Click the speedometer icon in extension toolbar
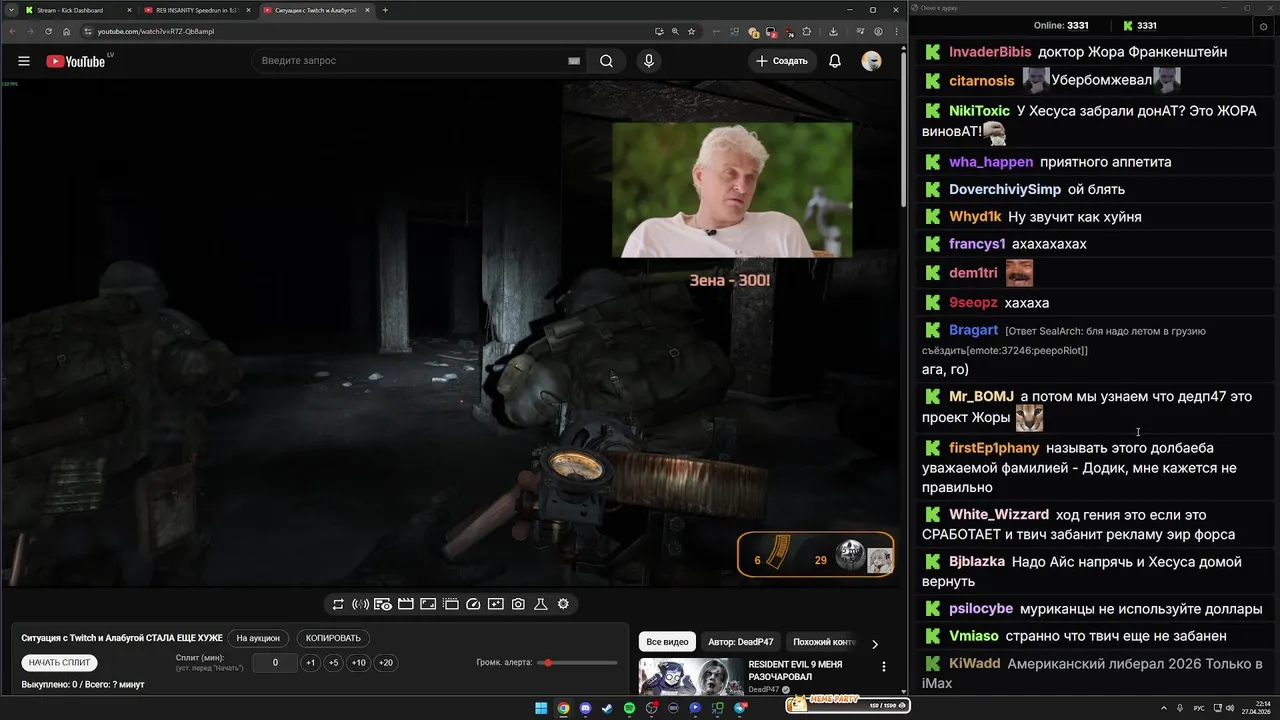This screenshot has height=720, width=1280. pos(474,604)
